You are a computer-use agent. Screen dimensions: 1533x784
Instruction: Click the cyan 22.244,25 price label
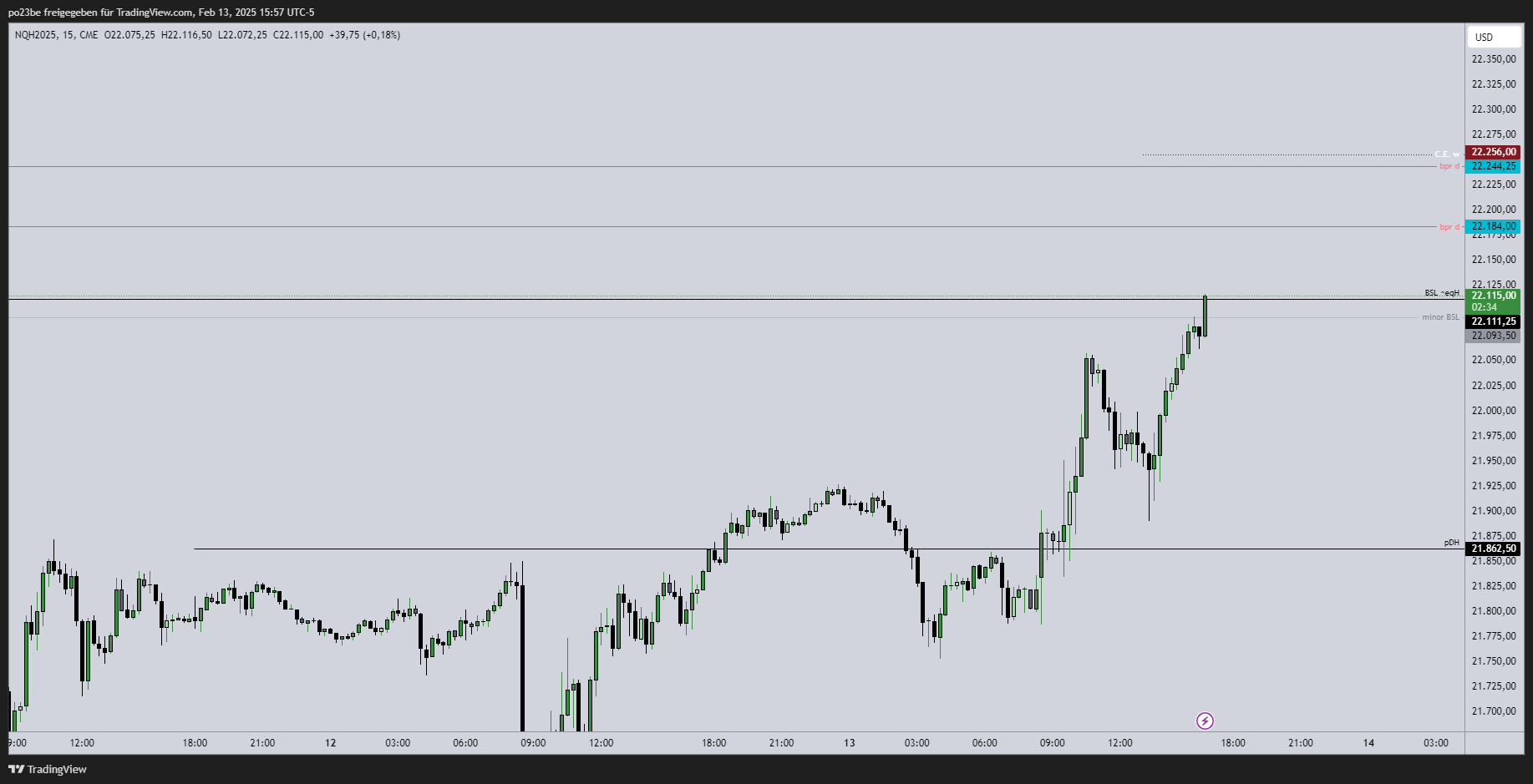[x=1493, y=166]
